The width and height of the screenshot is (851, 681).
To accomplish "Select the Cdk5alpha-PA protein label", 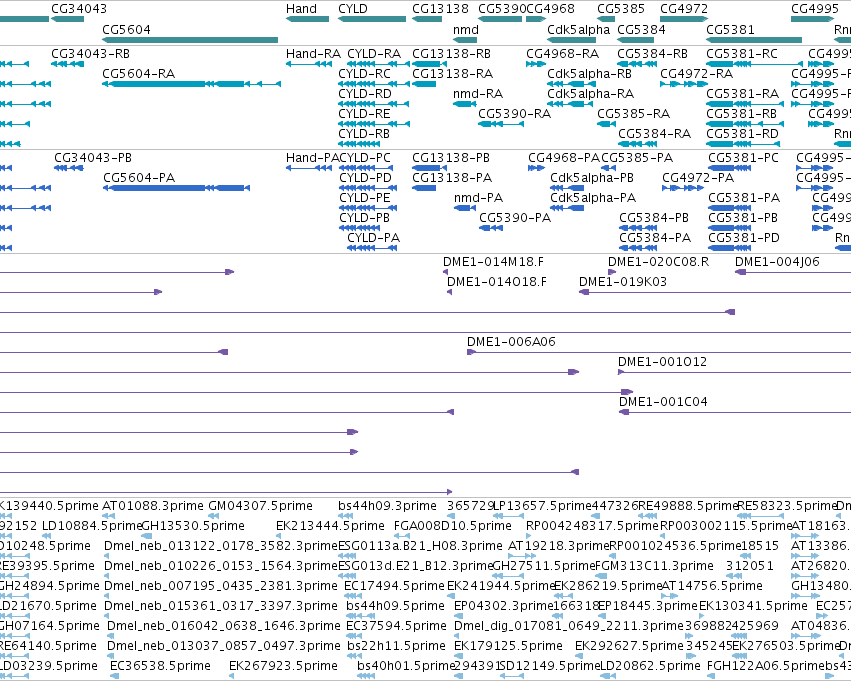I will click(x=593, y=198).
